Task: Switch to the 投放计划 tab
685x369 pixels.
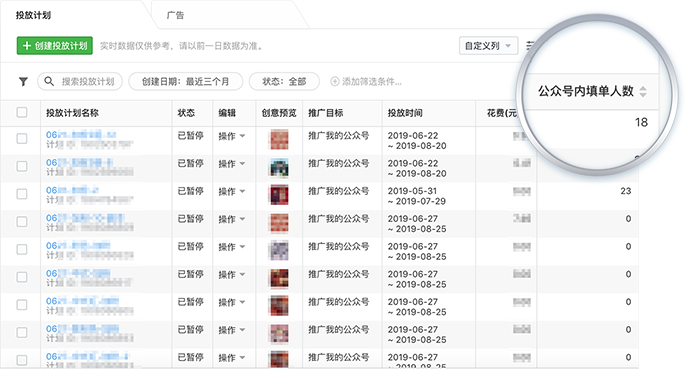Action: [x=33, y=15]
